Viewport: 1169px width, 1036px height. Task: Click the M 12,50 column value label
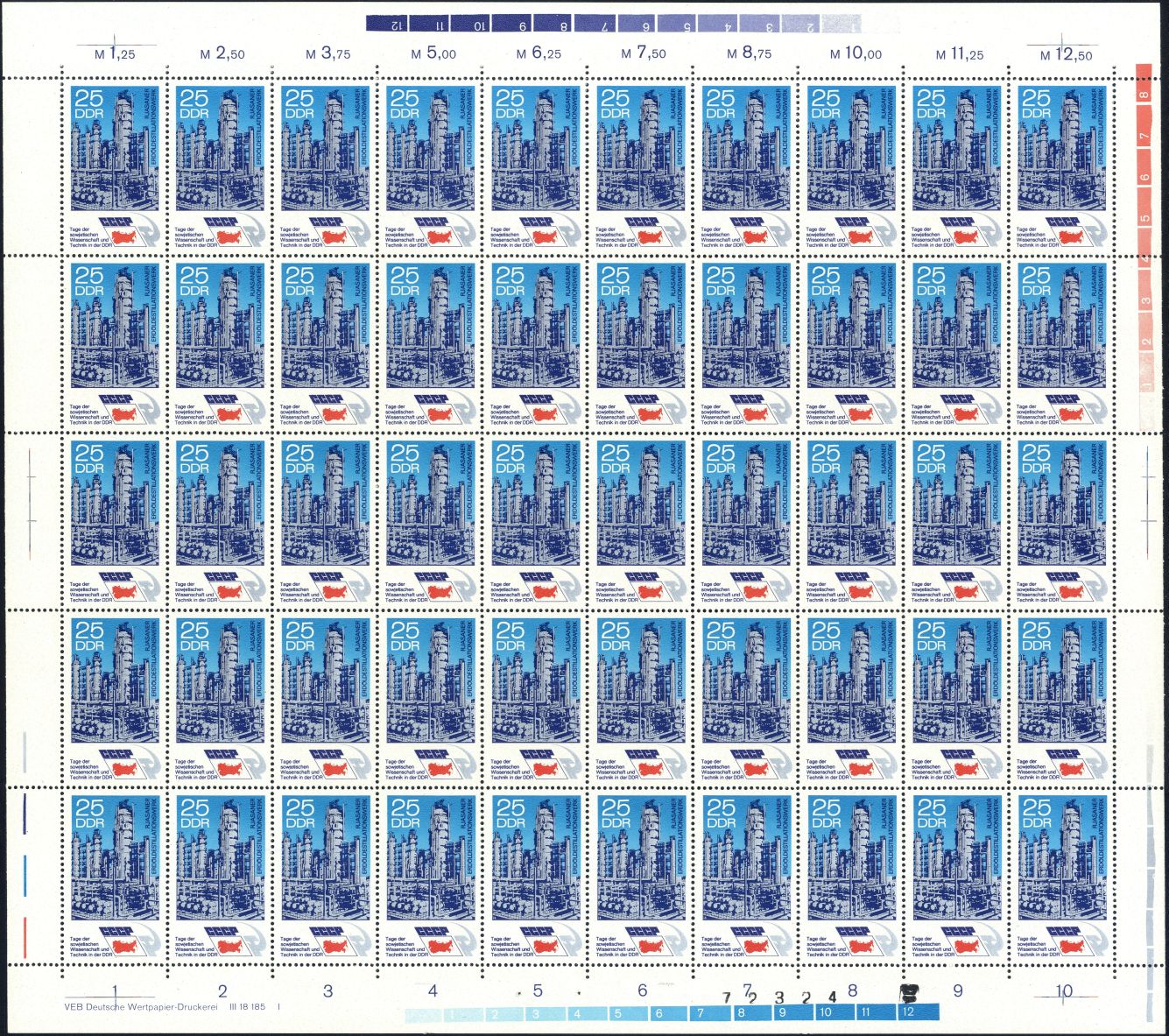click(x=1066, y=54)
